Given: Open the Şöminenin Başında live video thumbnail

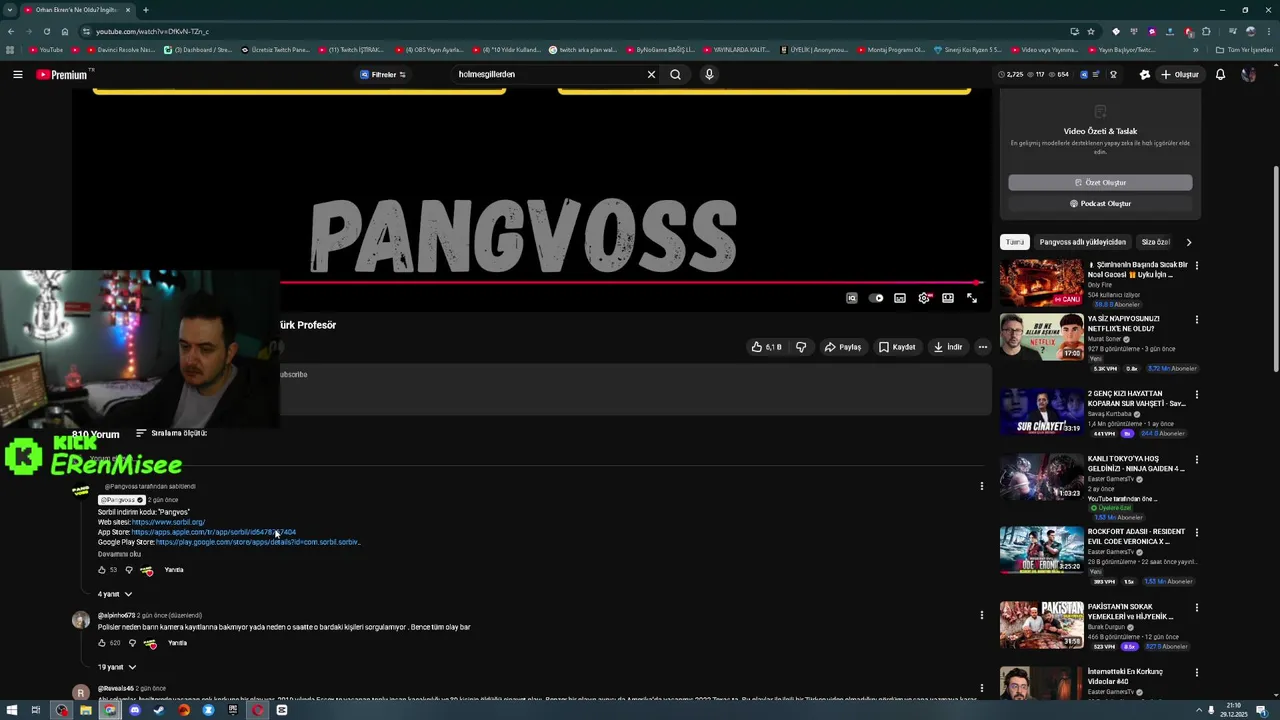Looking at the screenshot, I should point(1041,283).
